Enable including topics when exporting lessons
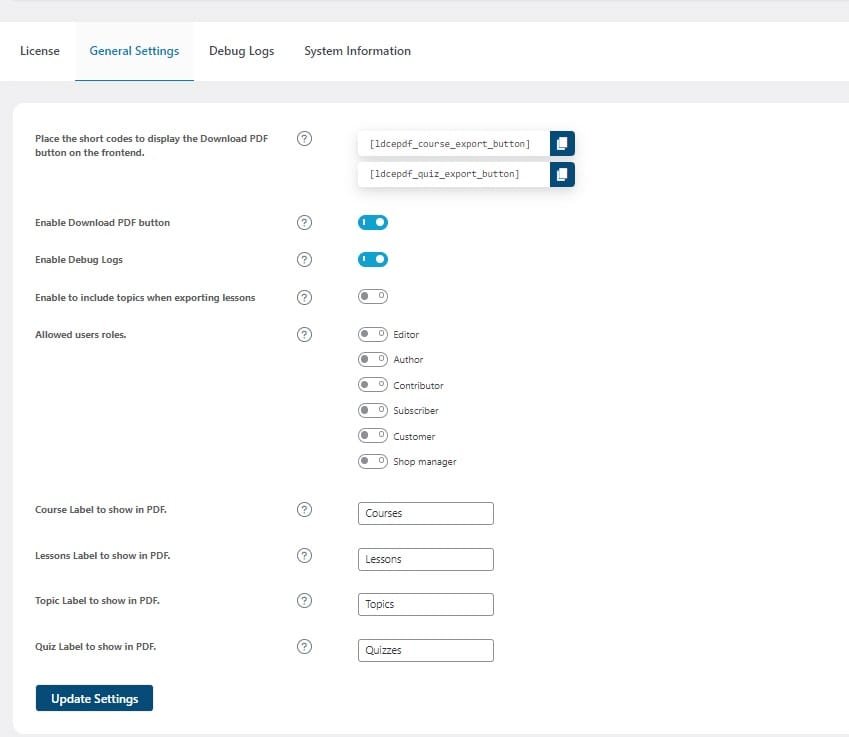Viewport: 849px width, 737px height. tap(373, 296)
